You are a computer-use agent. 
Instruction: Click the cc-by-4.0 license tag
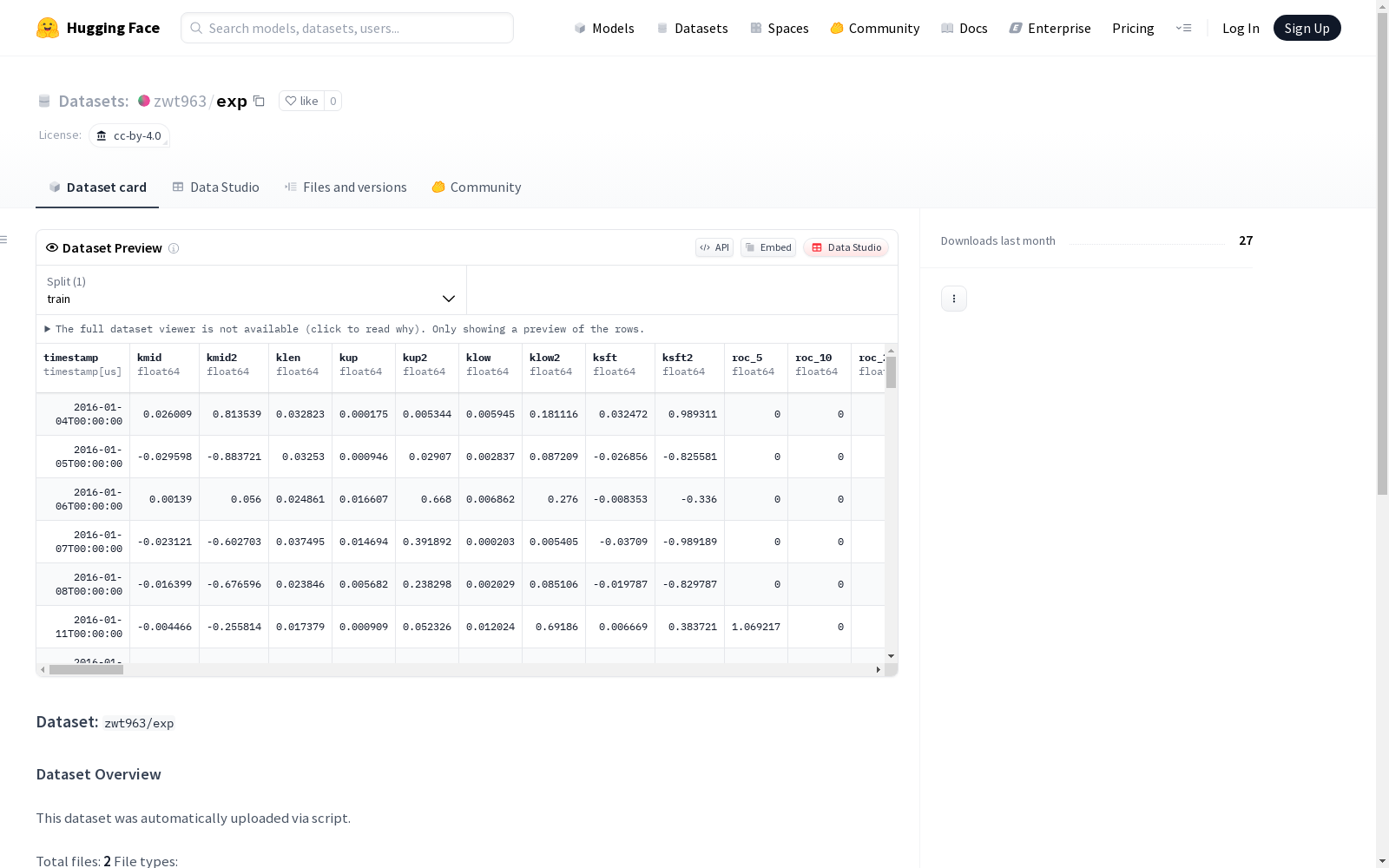pos(129,135)
